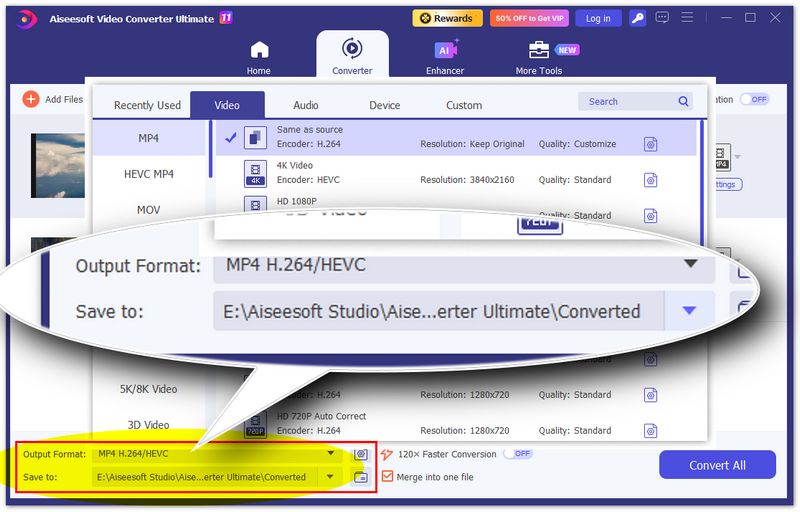Expand the Save to path dropdown
800x512 pixels.
coord(330,477)
